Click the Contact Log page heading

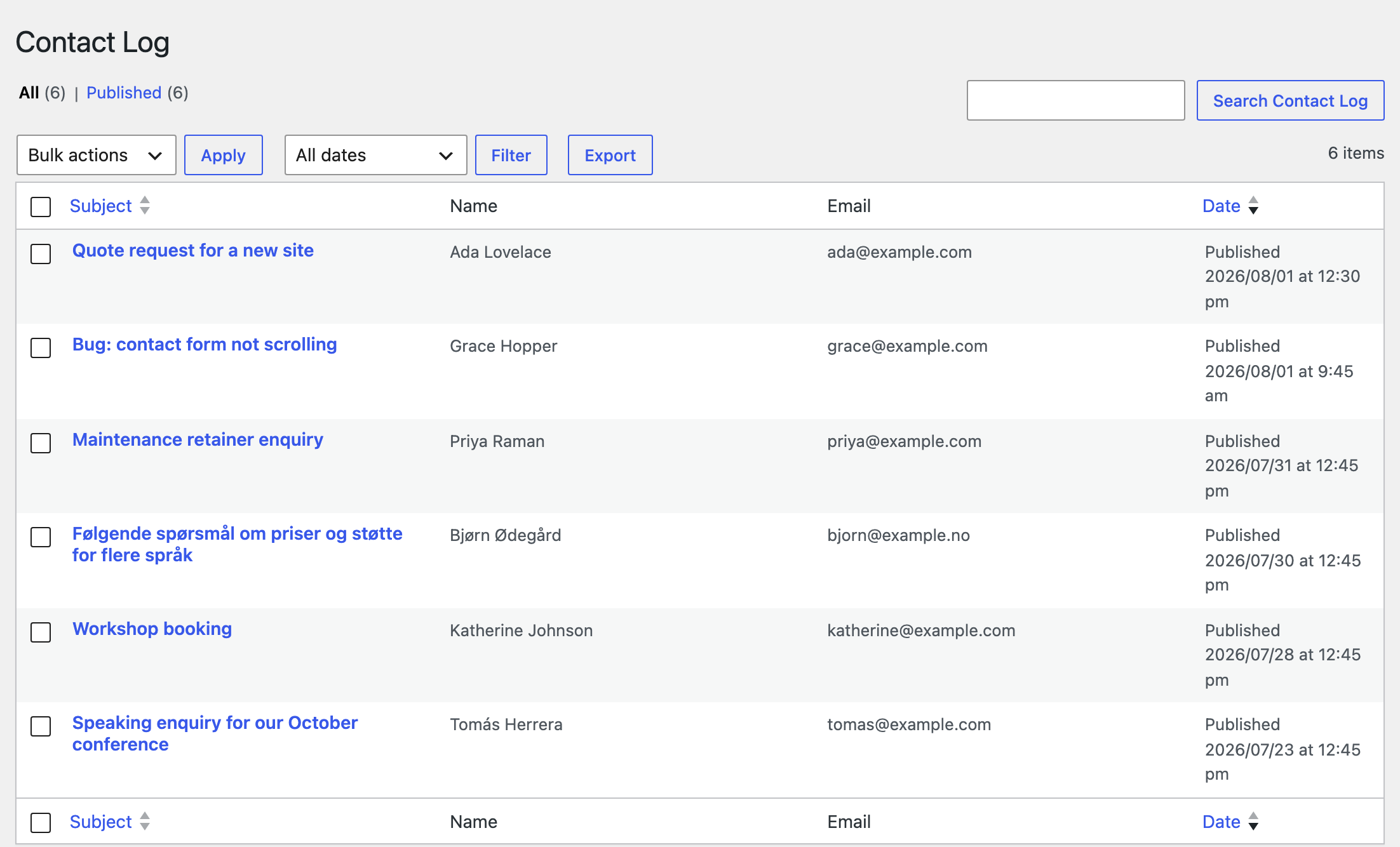click(x=92, y=43)
